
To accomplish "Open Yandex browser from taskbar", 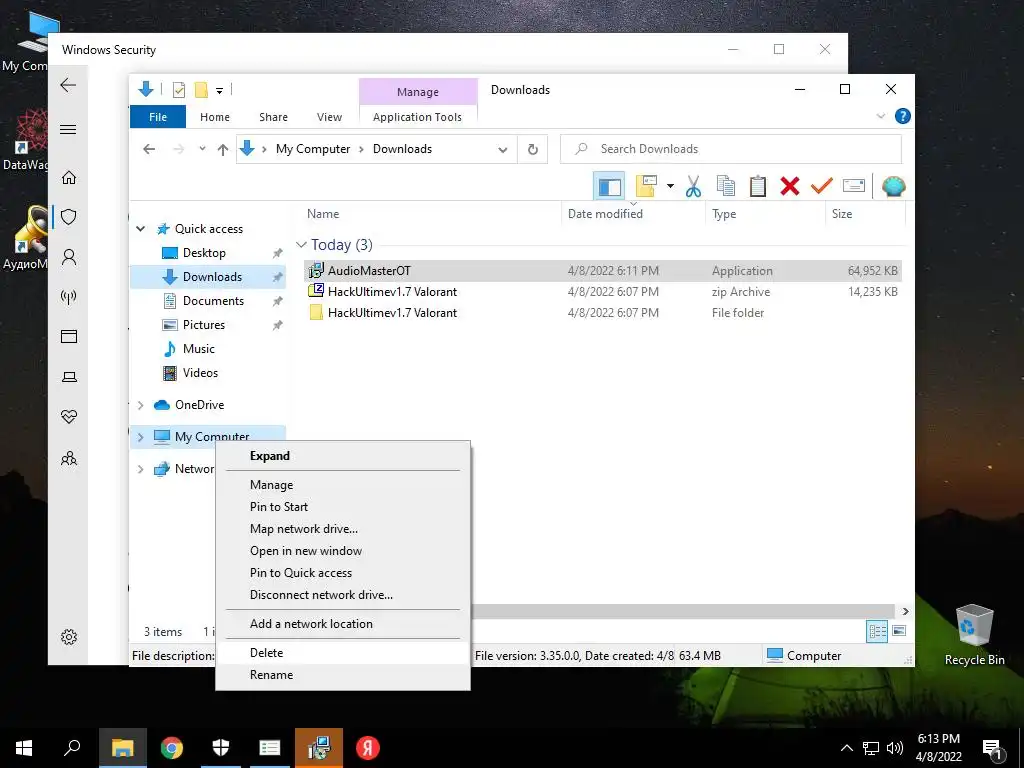I will coord(368,748).
